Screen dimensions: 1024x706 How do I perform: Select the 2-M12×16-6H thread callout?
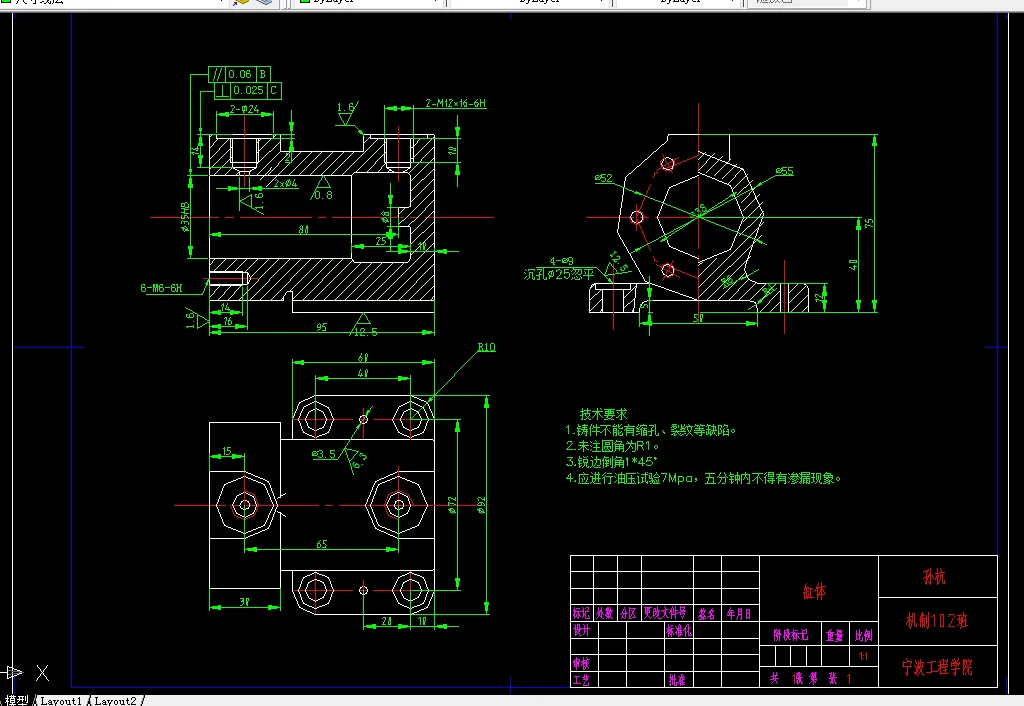455,103
